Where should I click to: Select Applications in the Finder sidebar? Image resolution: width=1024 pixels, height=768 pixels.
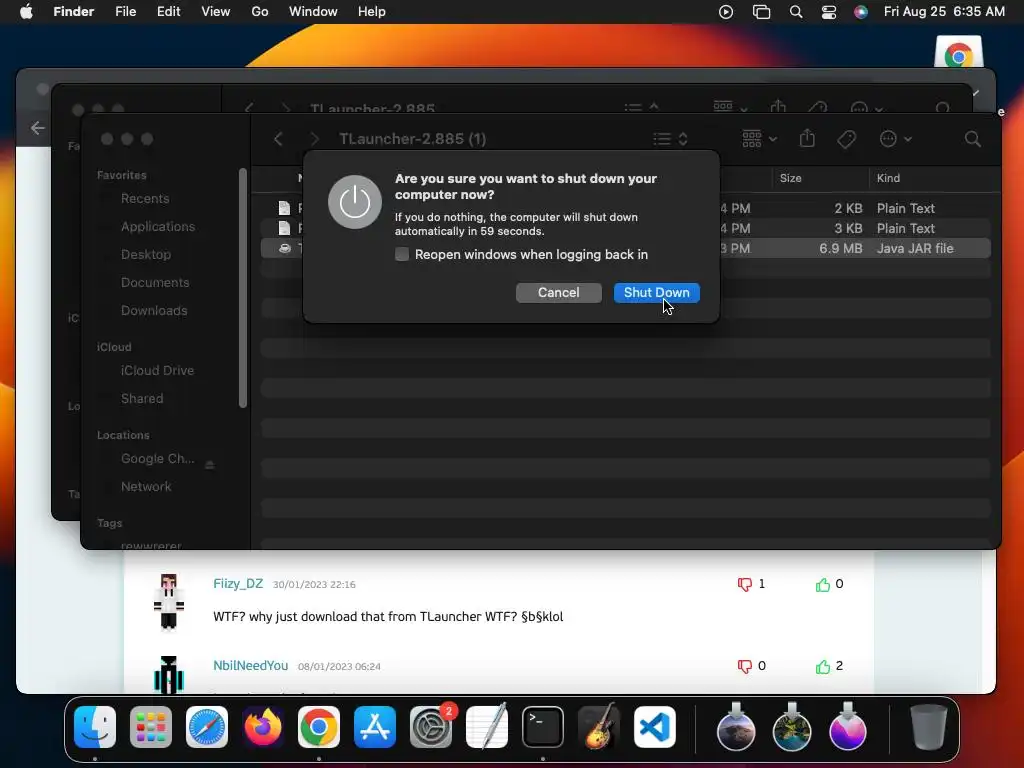(158, 227)
